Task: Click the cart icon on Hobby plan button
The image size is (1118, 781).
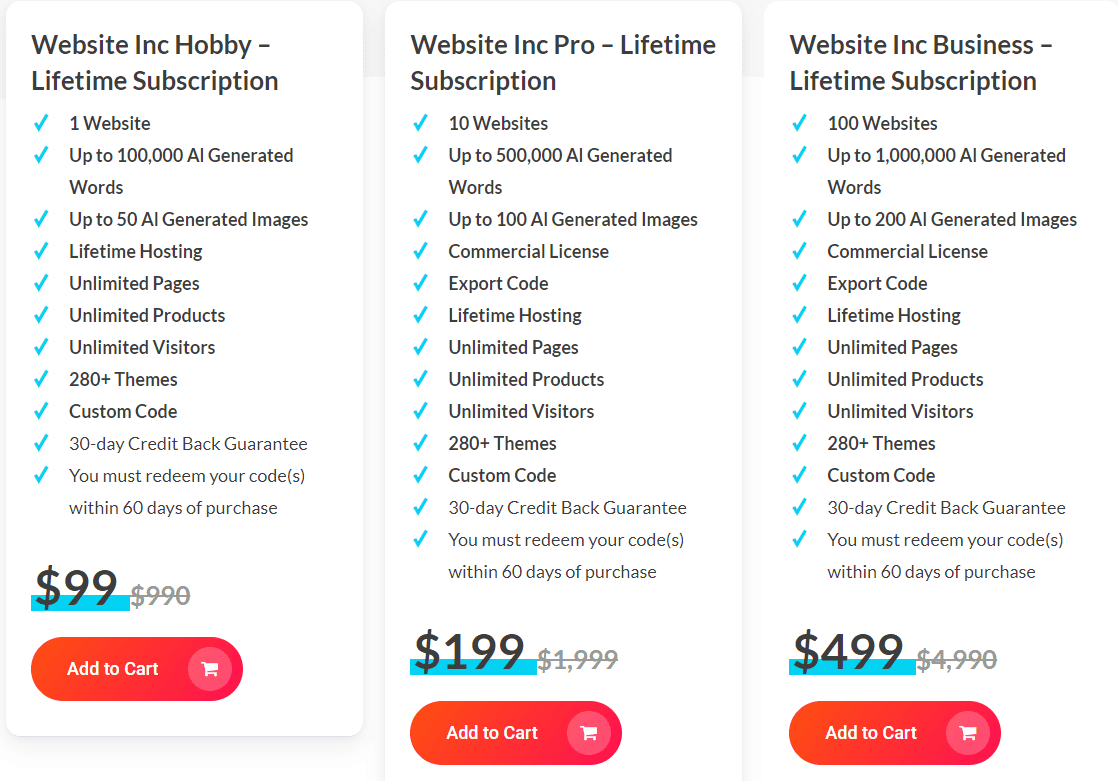Action: click(x=210, y=669)
